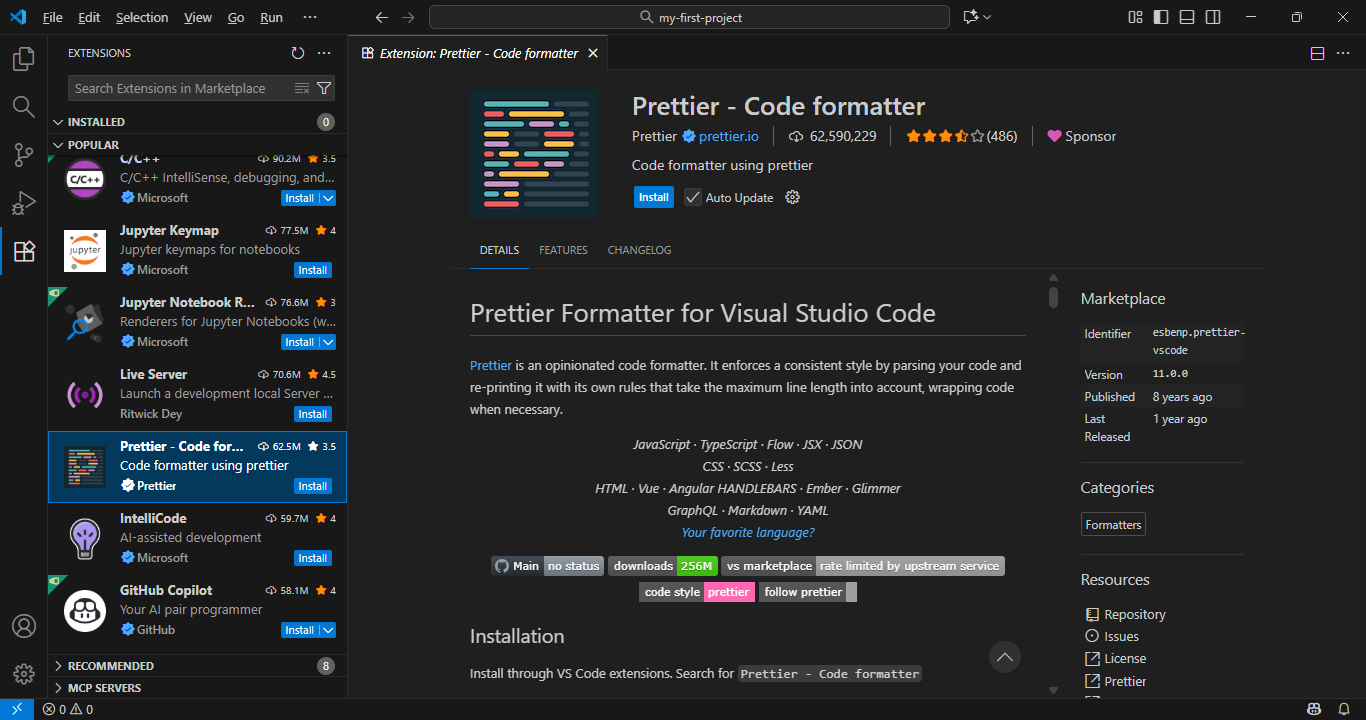1366x720 pixels.
Task: Toggle the Secondary Side Bar
Action: (1211, 17)
